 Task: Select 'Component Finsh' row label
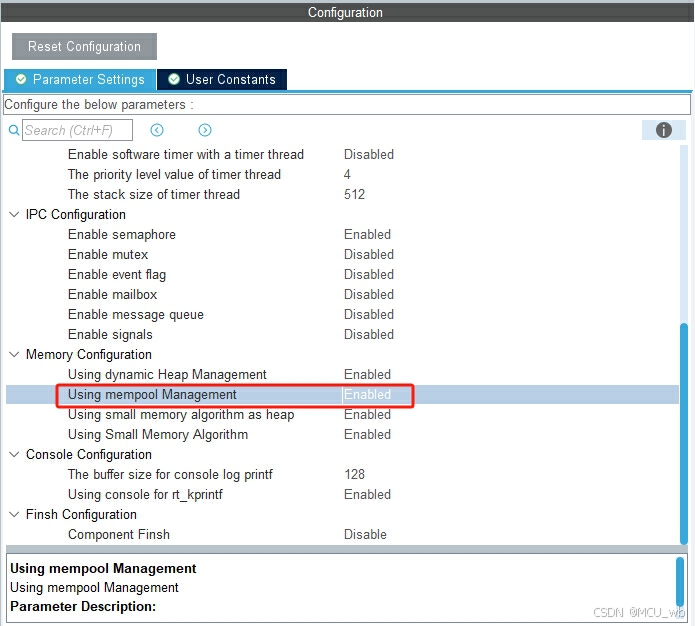tap(119, 534)
